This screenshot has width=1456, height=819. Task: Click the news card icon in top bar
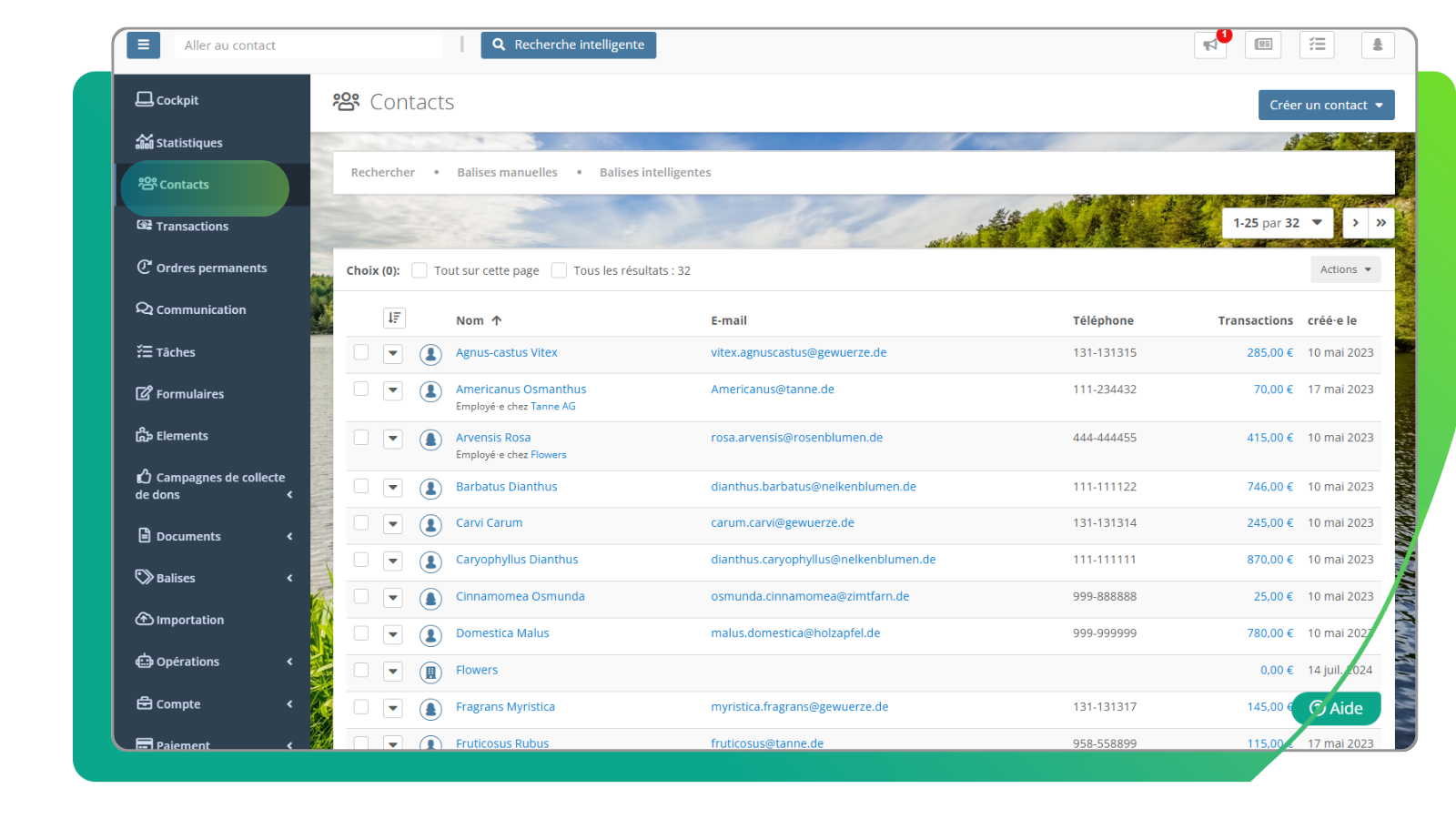click(1263, 45)
